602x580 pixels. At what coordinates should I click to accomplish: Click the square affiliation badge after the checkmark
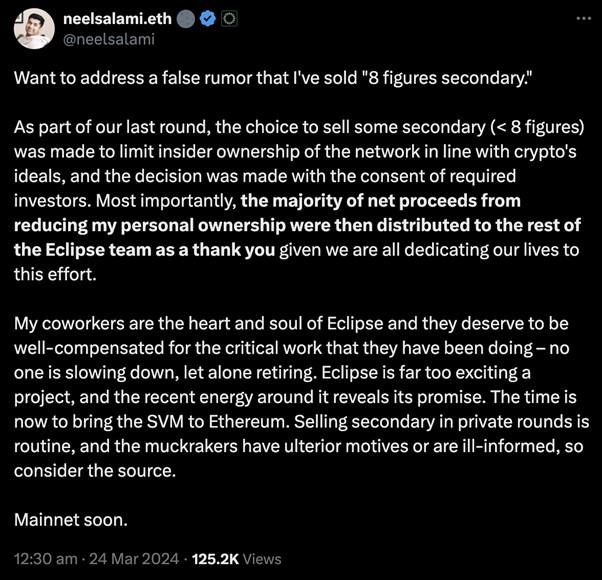pyautogui.click(x=228, y=19)
